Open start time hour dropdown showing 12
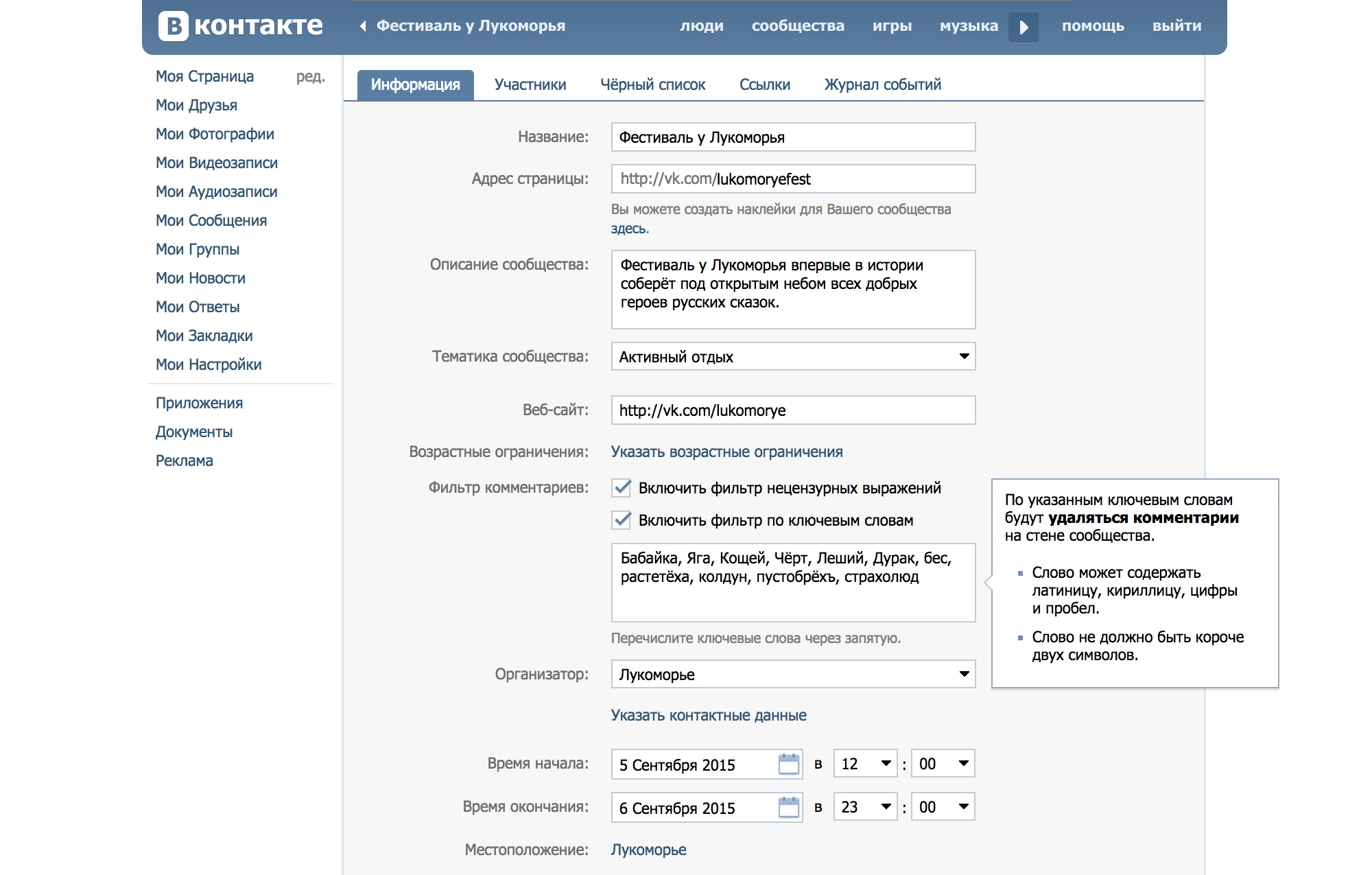This screenshot has width=1372, height=875. coord(865,764)
